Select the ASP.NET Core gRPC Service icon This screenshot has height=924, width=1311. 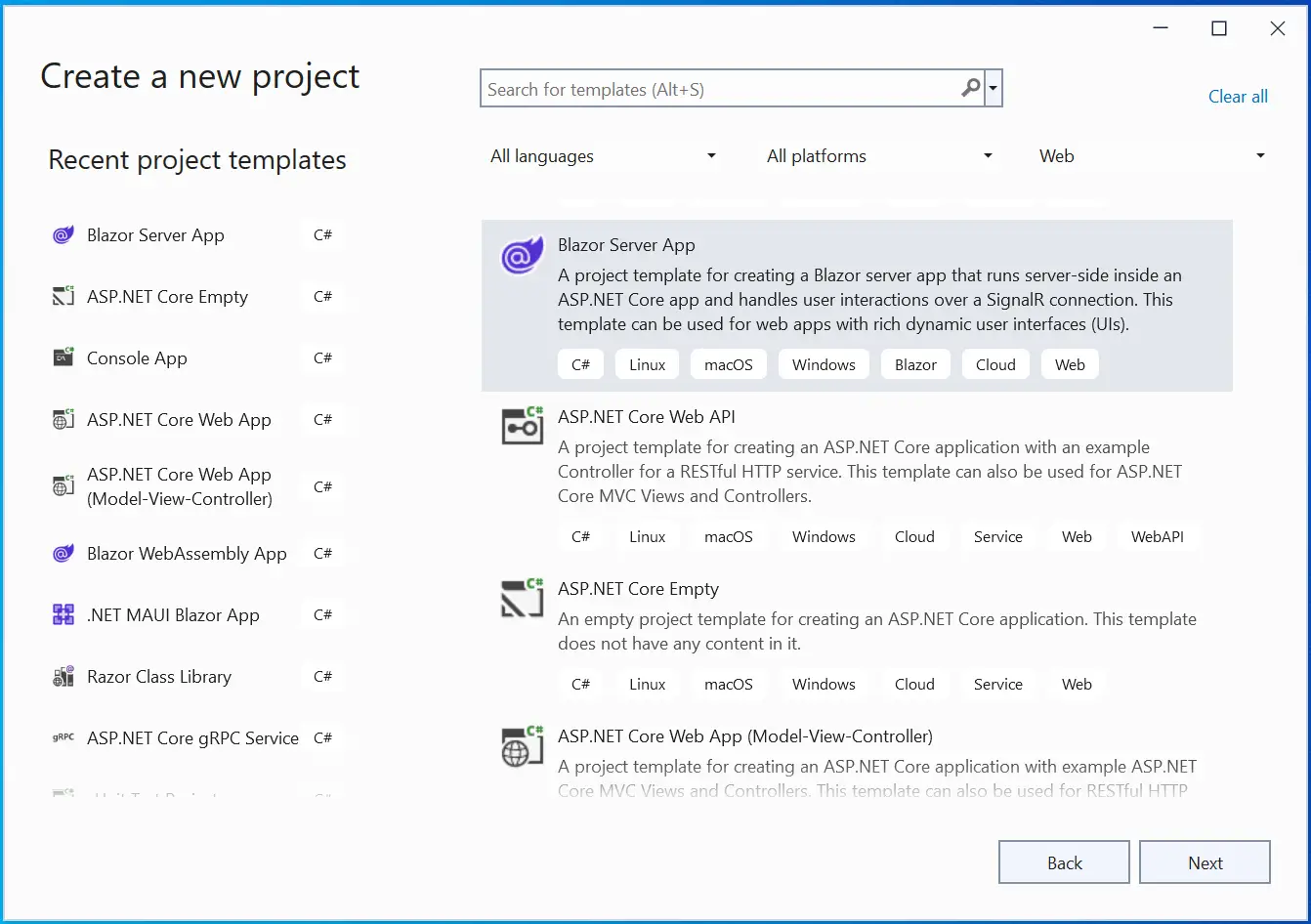[x=63, y=738]
